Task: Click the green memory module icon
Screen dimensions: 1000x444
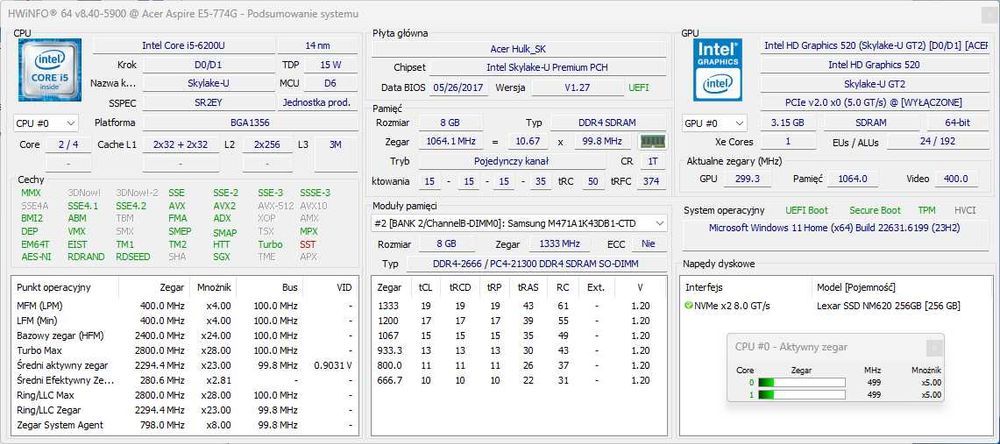Action: coord(652,142)
